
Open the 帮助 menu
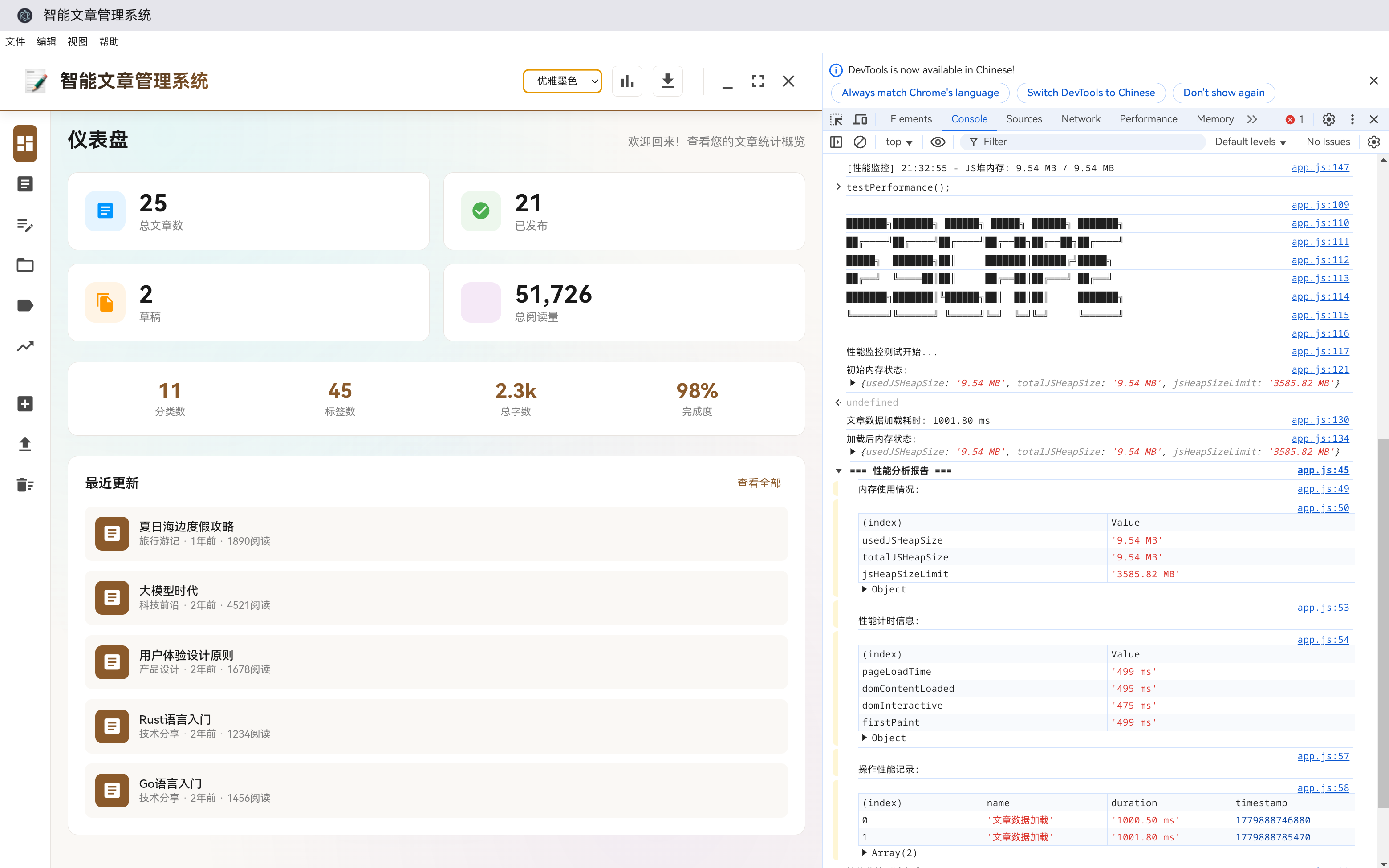pyautogui.click(x=109, y=41)
